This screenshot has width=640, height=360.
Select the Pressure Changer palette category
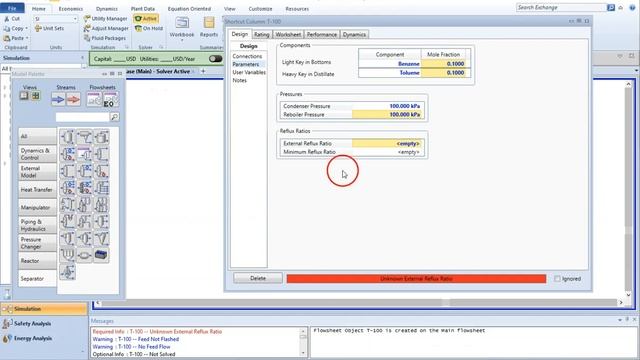pos(37,243)
